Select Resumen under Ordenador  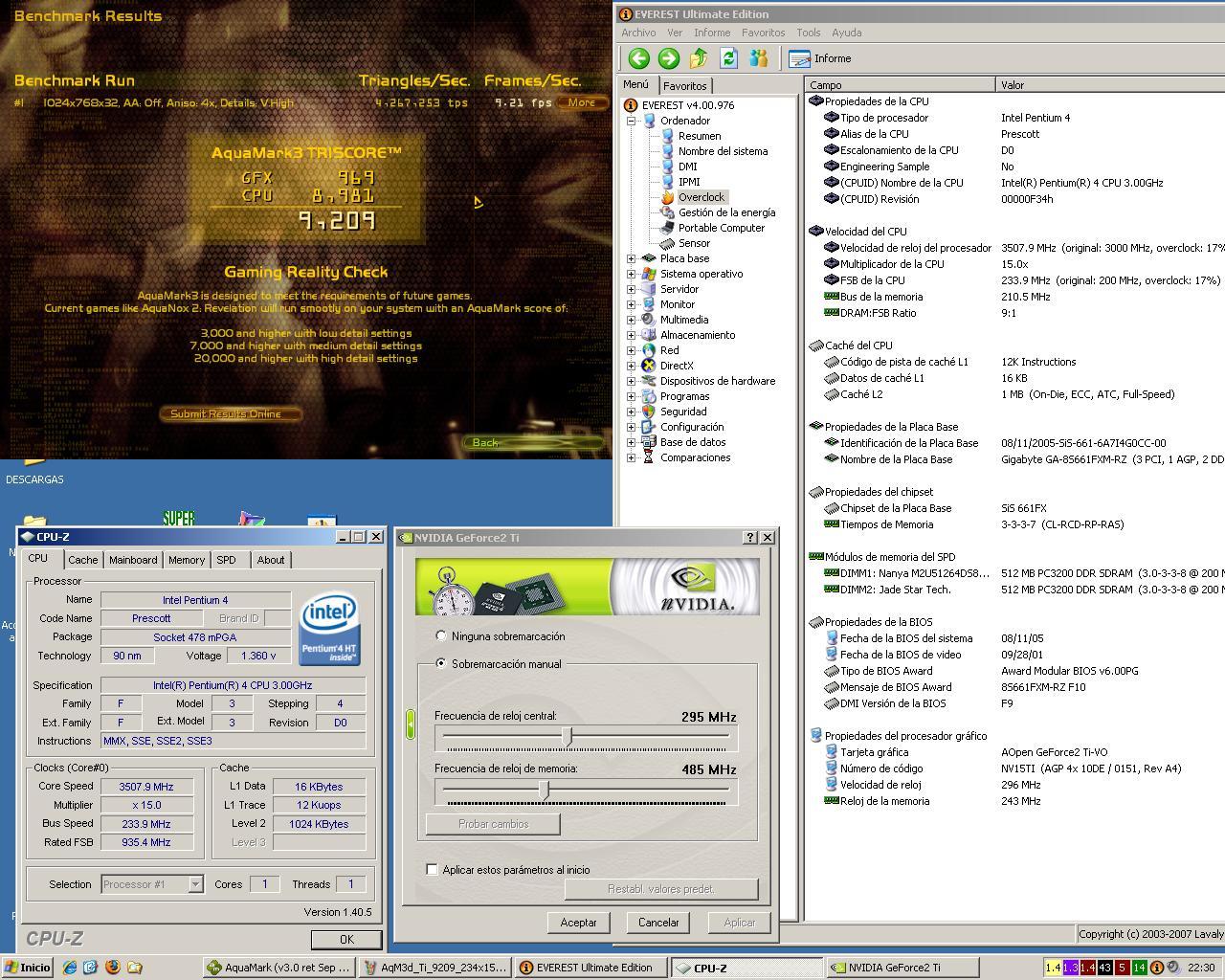tap(700, 136)
